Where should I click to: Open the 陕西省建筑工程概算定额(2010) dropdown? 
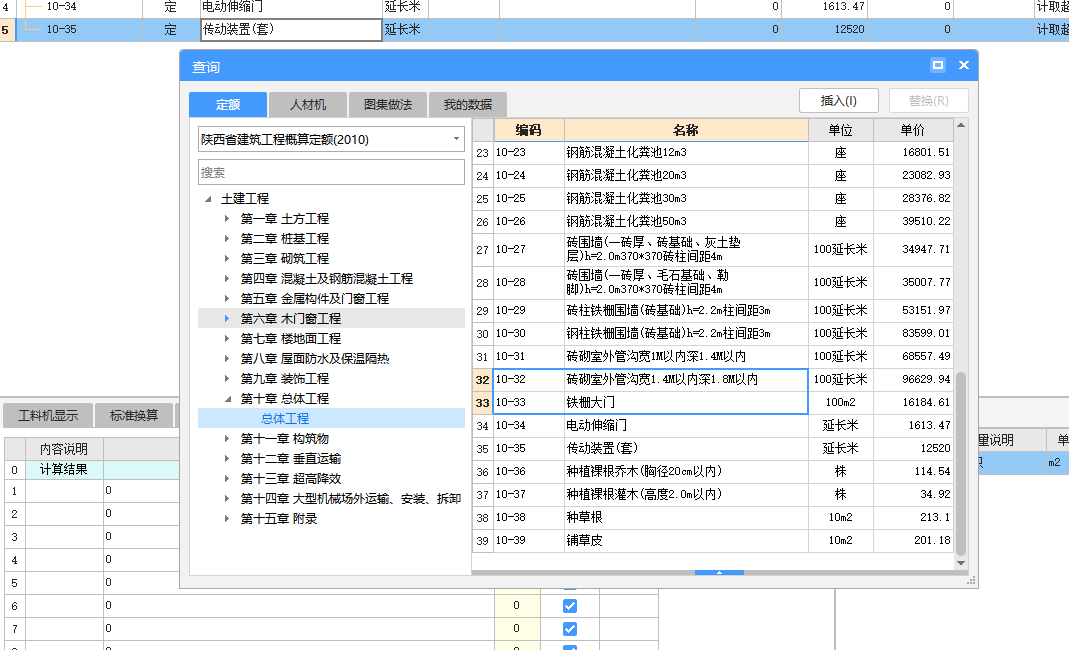pos(331,139)
